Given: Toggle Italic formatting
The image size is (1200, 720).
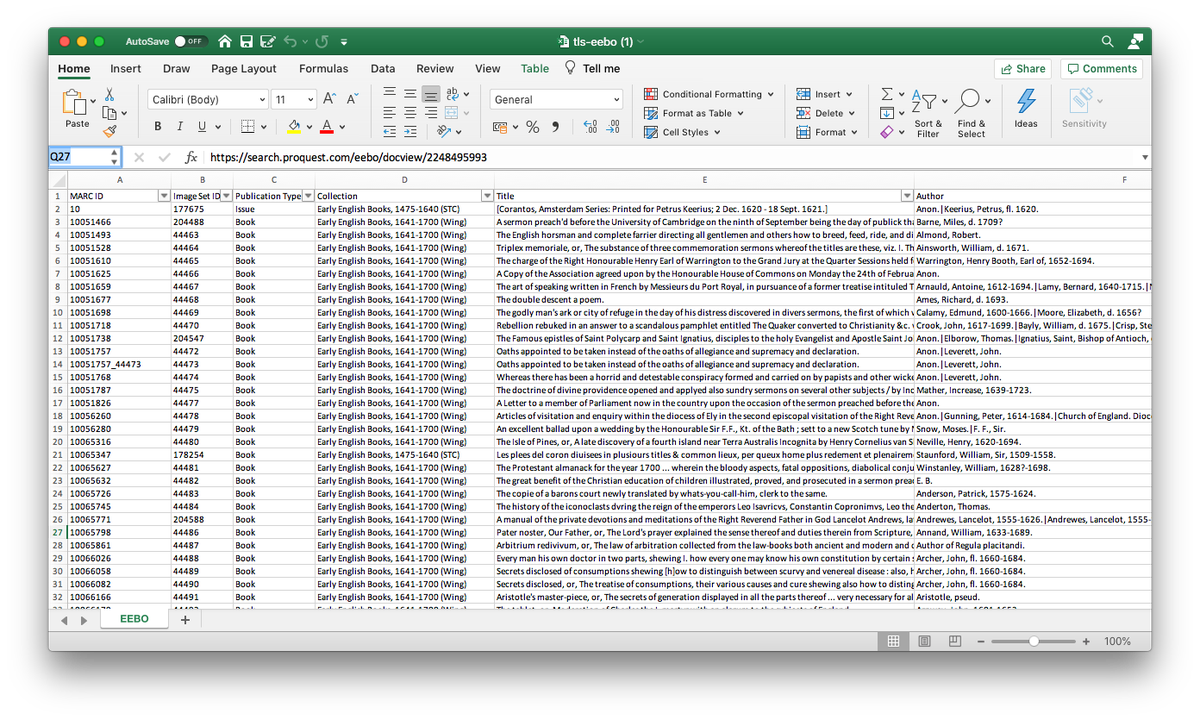Looking at the screenshot, I should pos(180,127).
